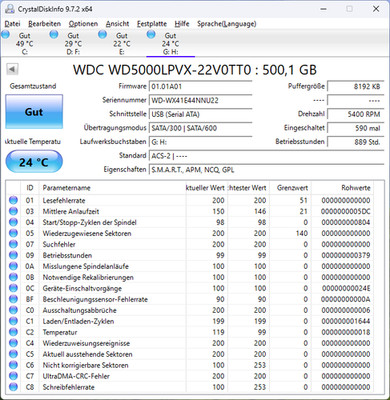Click the status dot for Nicht korrigierbare Sektoren
Image resolution: width=390 pixels, height=400 pixels.
[x=13, y=365]
